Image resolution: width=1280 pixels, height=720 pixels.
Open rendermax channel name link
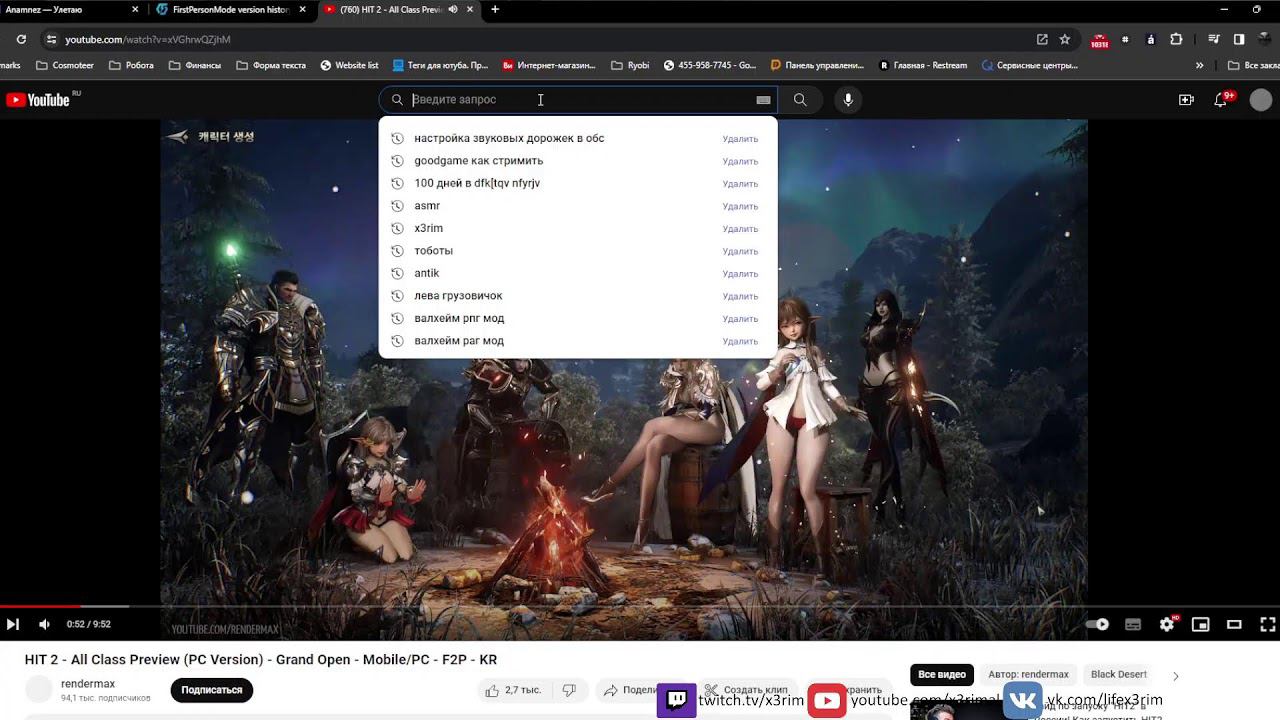(88, 684)
